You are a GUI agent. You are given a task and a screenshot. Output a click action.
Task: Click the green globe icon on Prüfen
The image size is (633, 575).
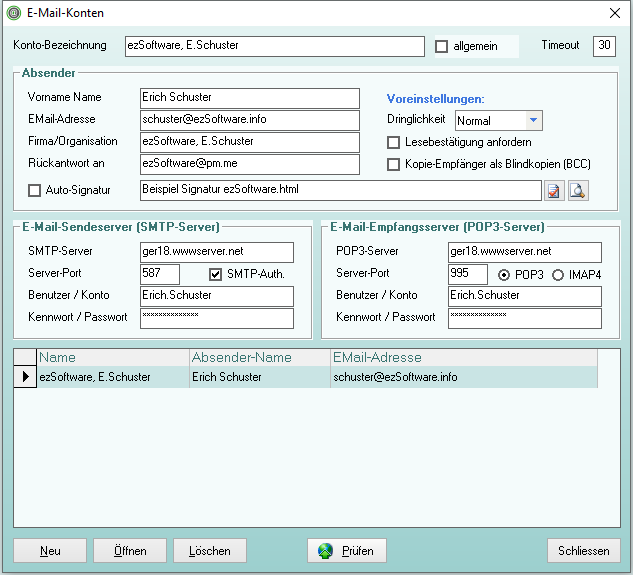tap(326, 551)
